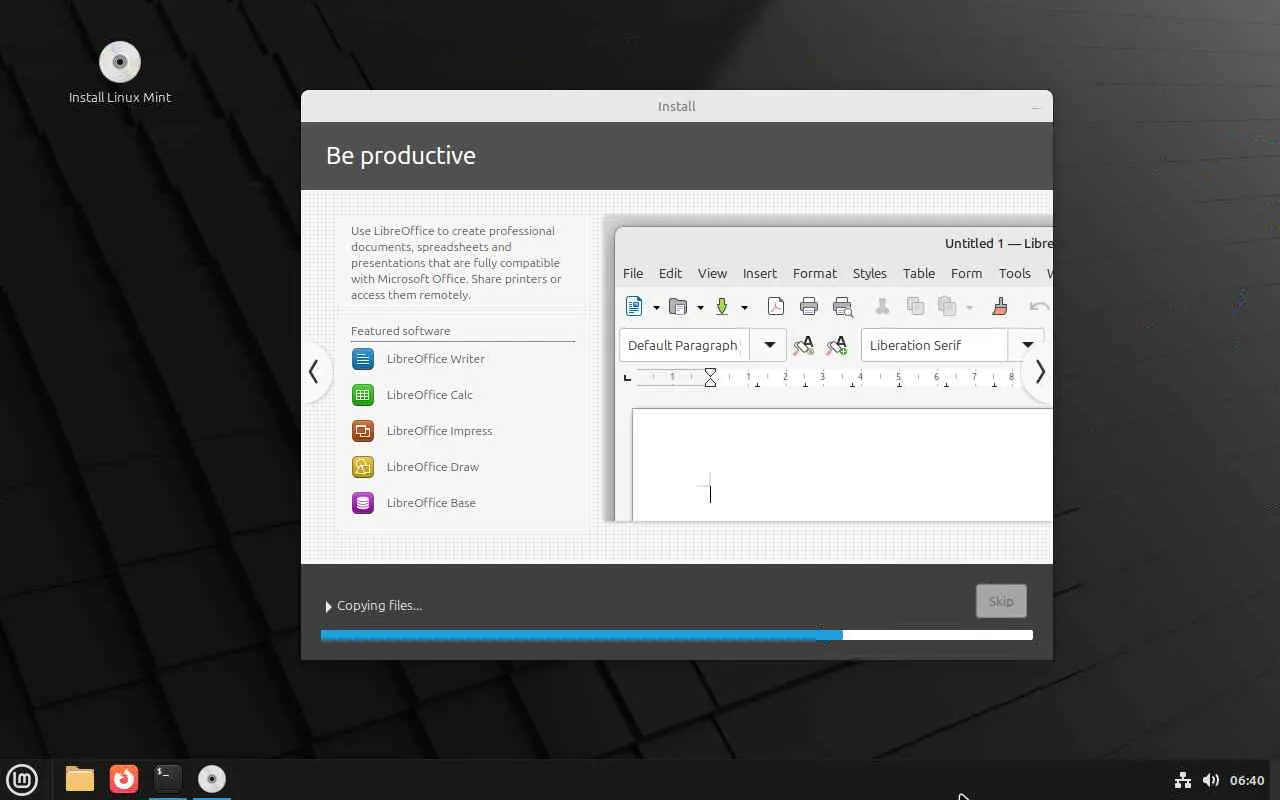1280x800 pixels.
Task: Click the "Copying files..." status text
Action: (380, 606)
